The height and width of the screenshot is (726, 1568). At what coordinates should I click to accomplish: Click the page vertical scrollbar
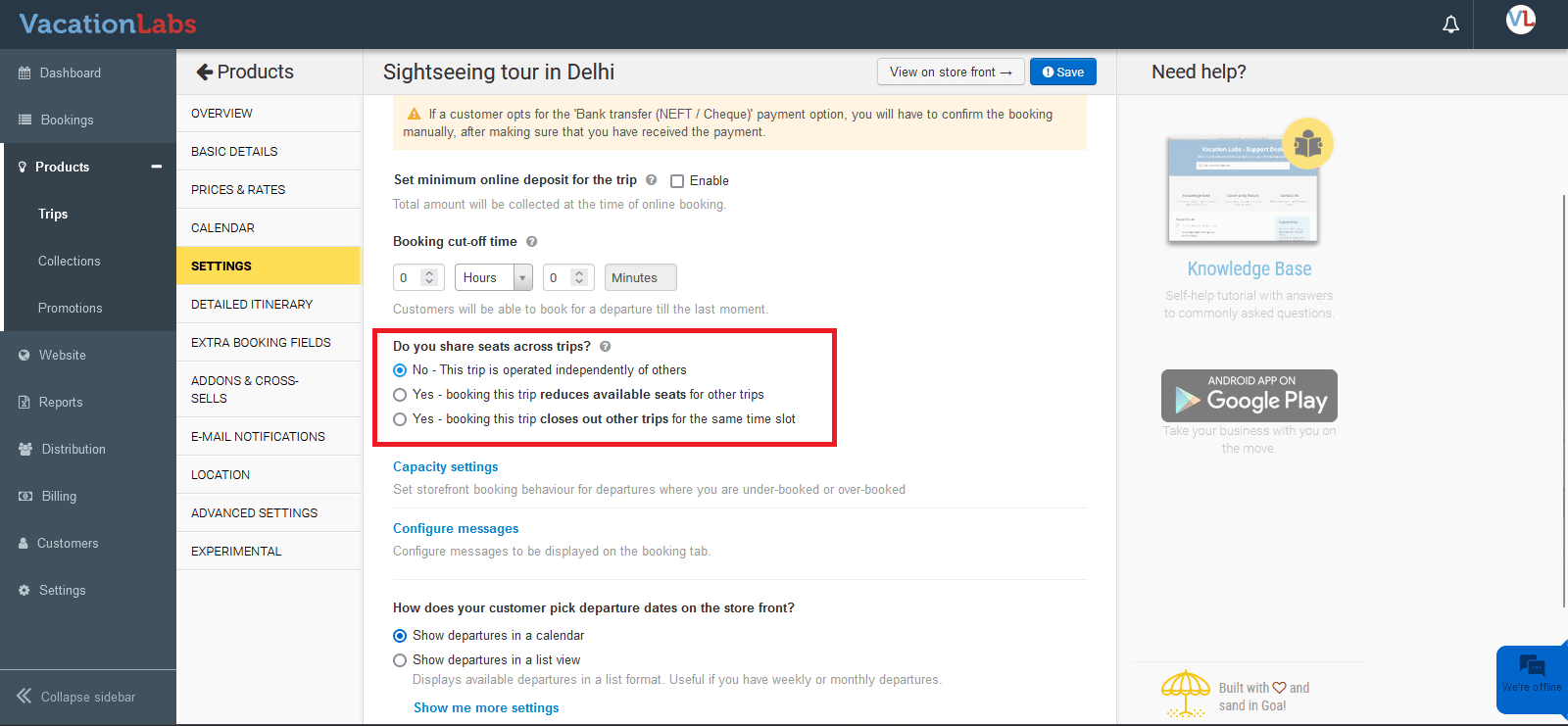click(1563, 392)
